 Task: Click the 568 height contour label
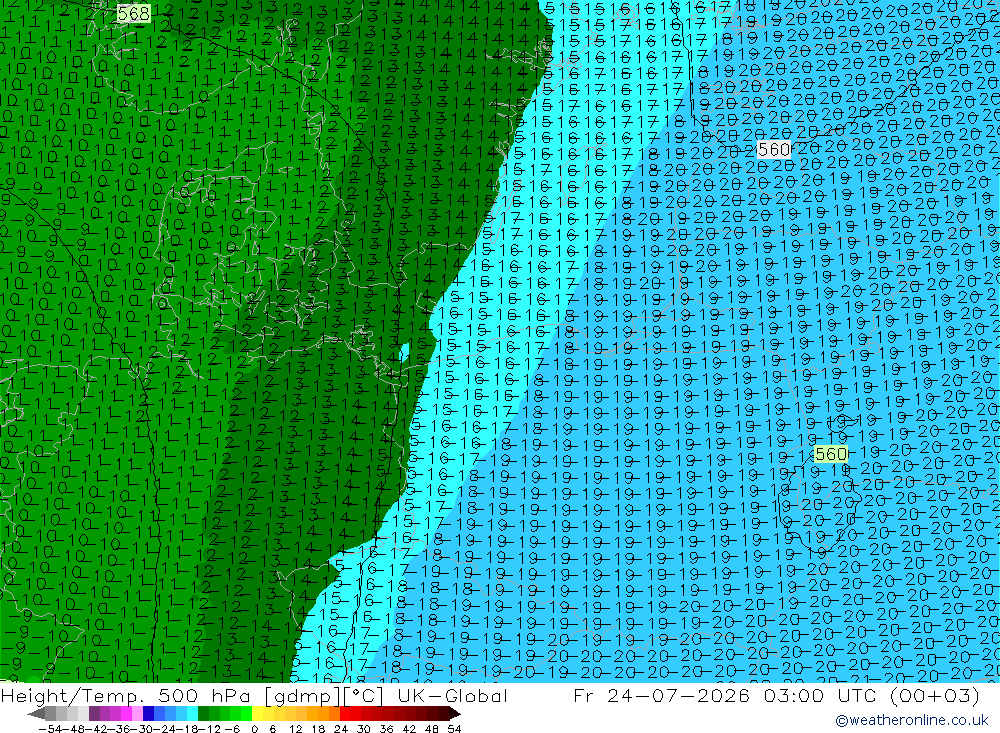pyautogui.click(x=134, y=13)
